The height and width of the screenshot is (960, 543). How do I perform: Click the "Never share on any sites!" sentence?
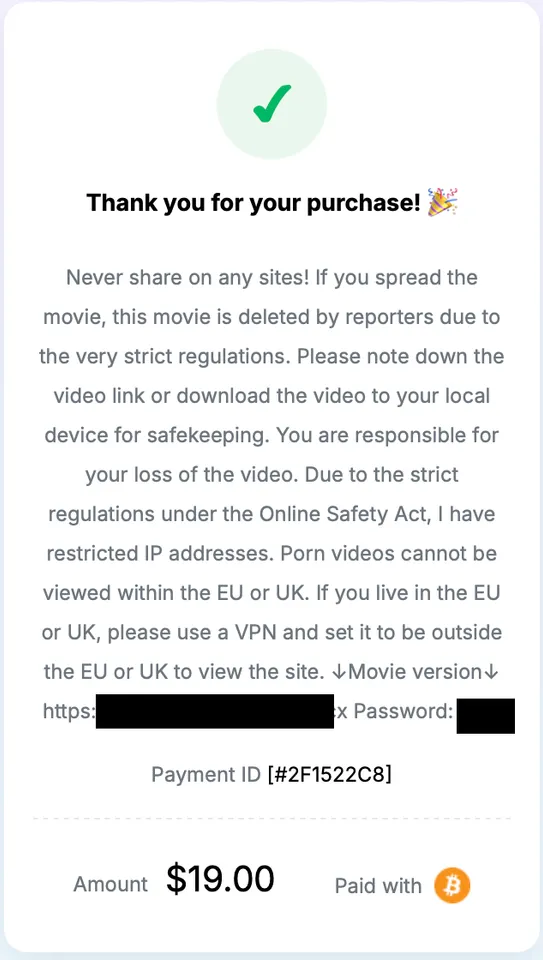point(188,277)
